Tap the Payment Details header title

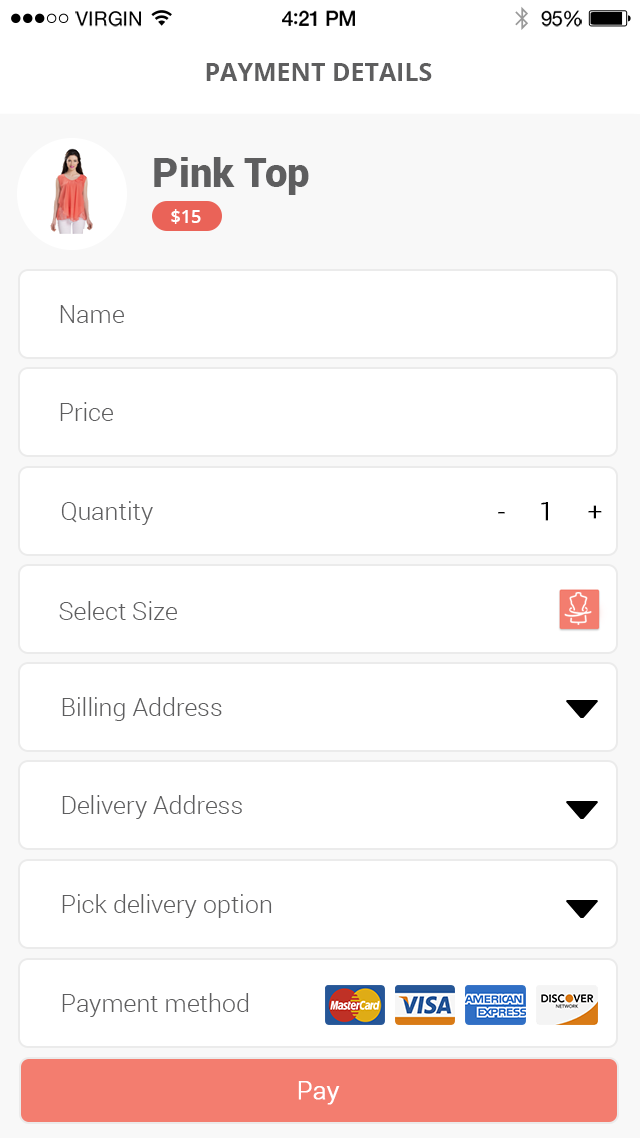319,72
